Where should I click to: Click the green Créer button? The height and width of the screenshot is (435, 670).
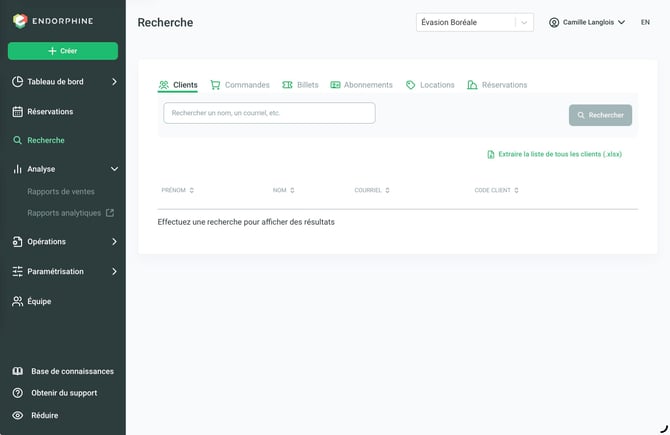click(63, 51)
